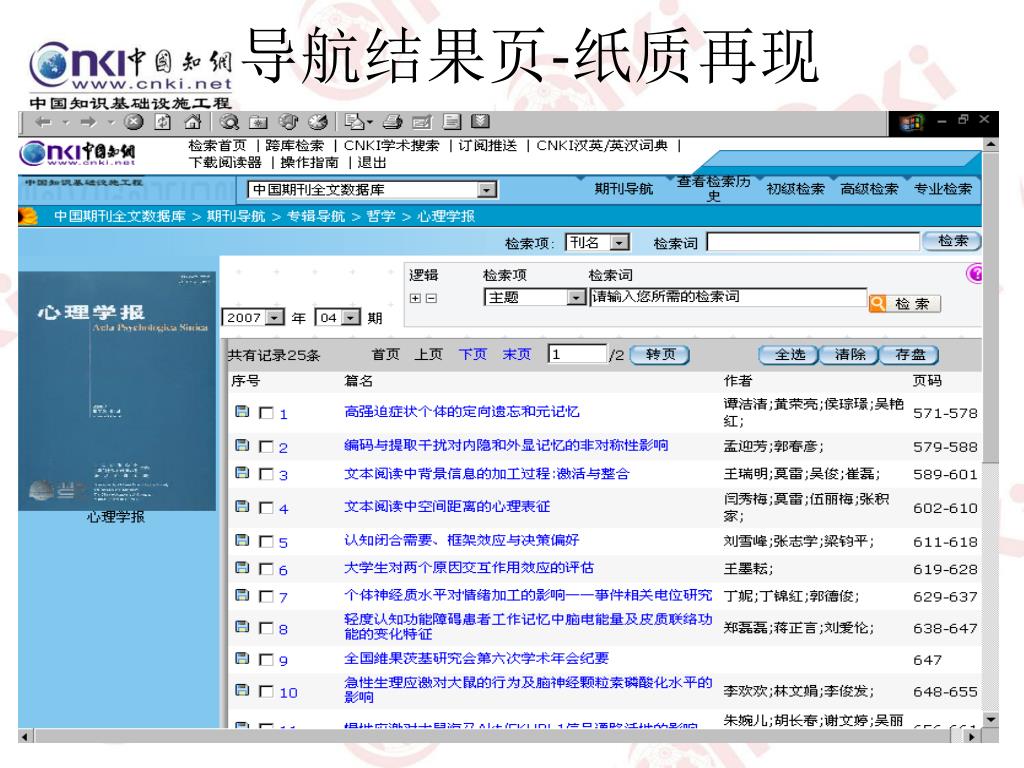Switch to the 初级检索 tab
This screenshot has height=768, width=1024.
click(795, 189)
